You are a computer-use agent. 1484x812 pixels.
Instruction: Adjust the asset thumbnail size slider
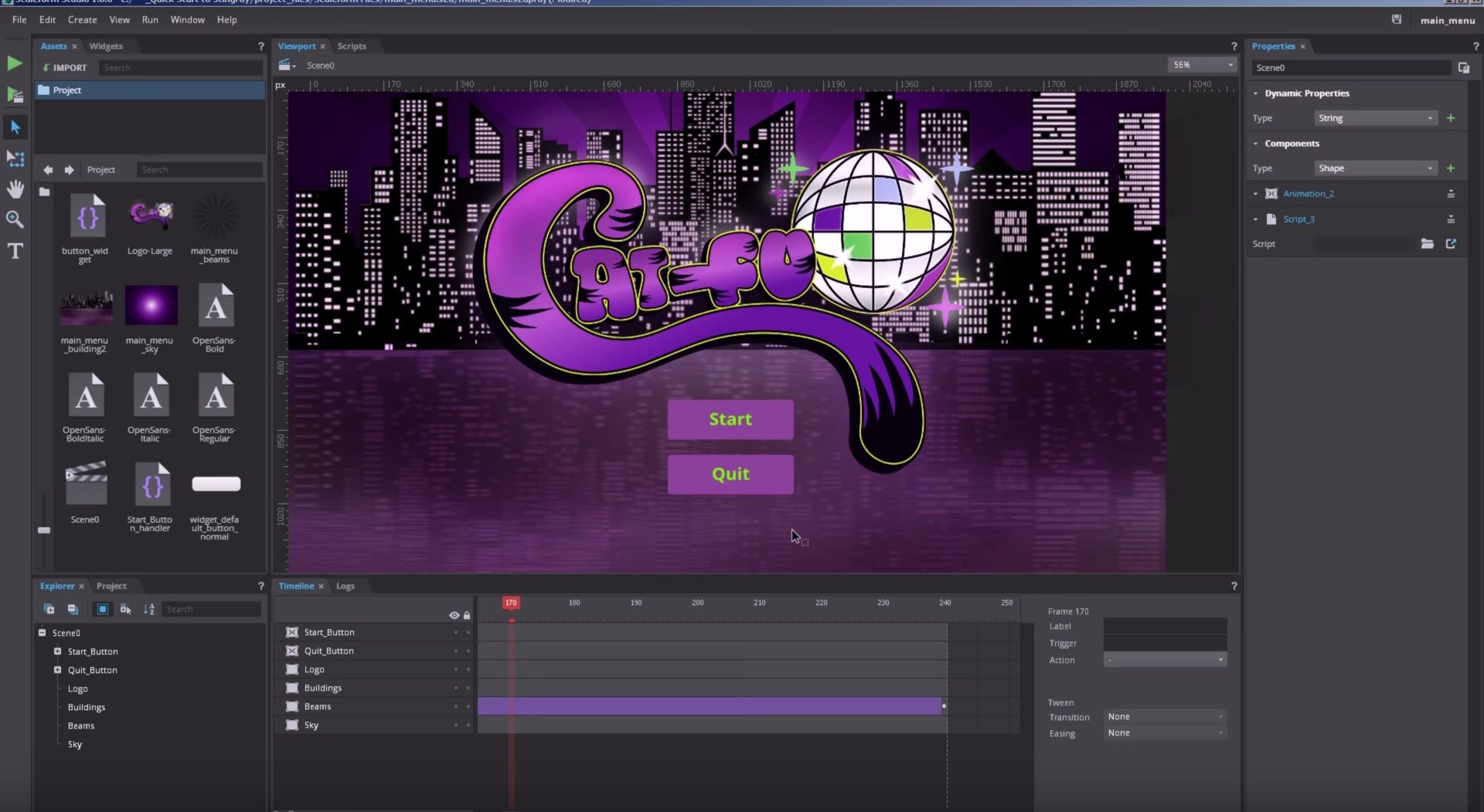44,530
